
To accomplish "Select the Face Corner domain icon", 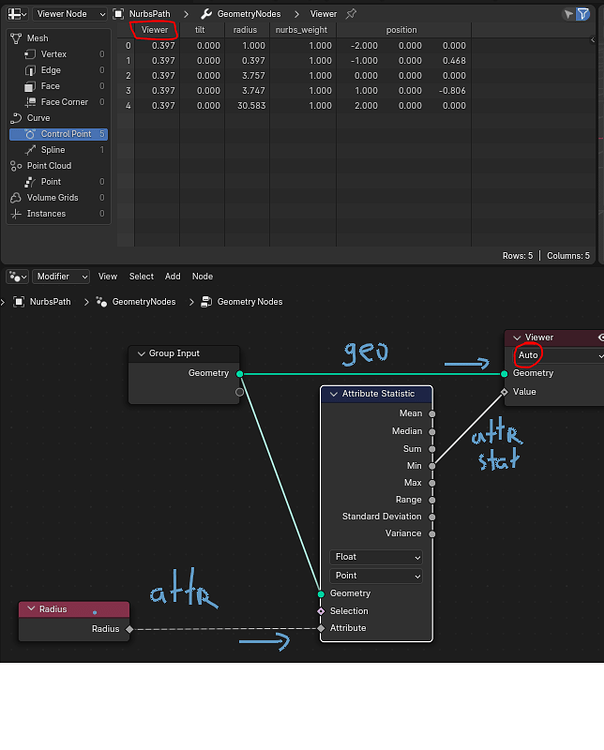I will [x=30, y=102].
